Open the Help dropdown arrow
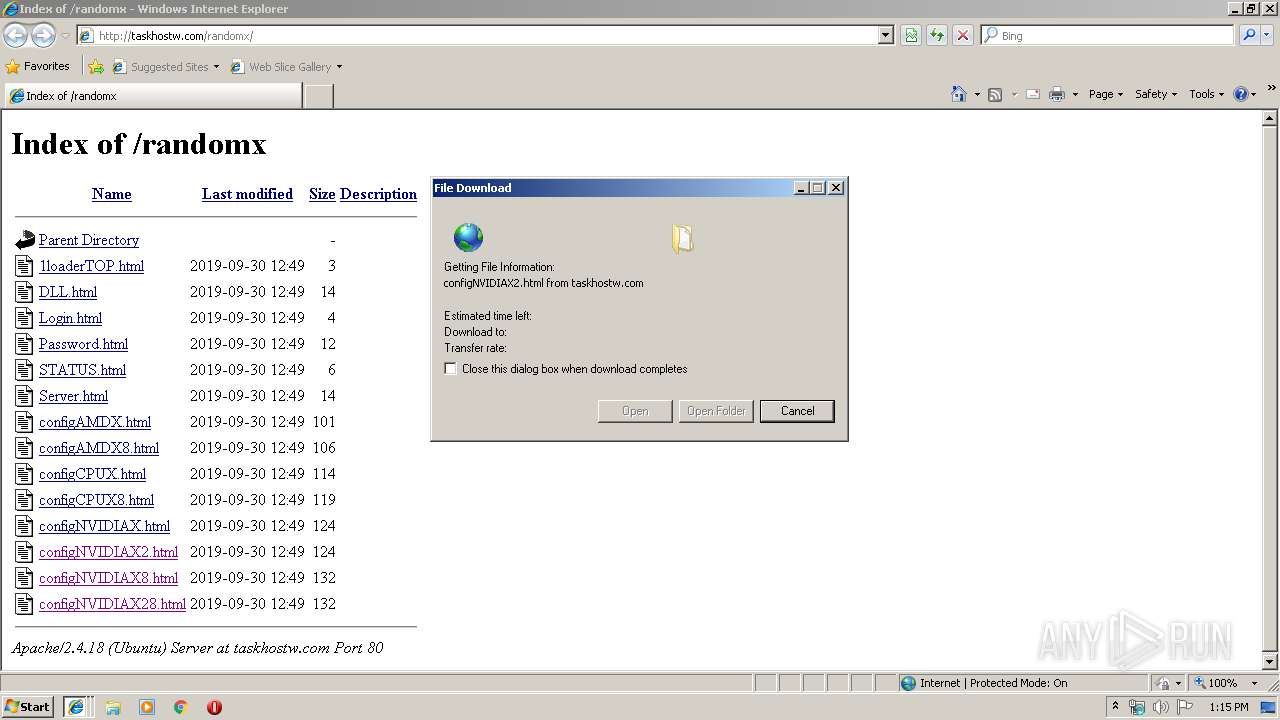This screenshot has height=720, width=1280. (1254, 94)
